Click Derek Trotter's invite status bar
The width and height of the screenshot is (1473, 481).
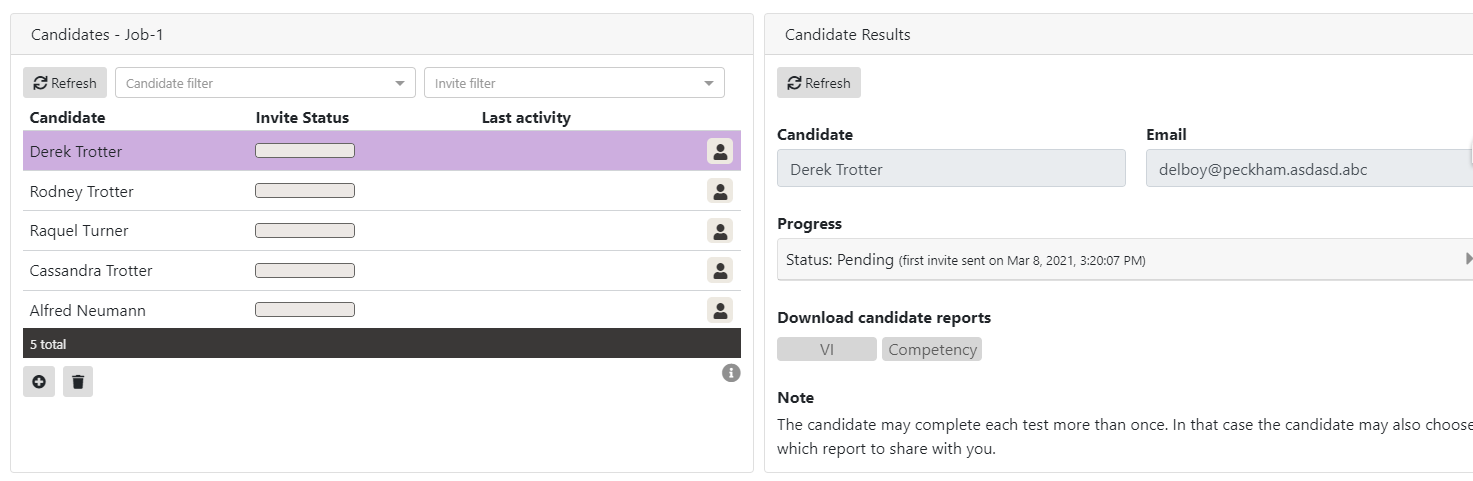(305, 151)
